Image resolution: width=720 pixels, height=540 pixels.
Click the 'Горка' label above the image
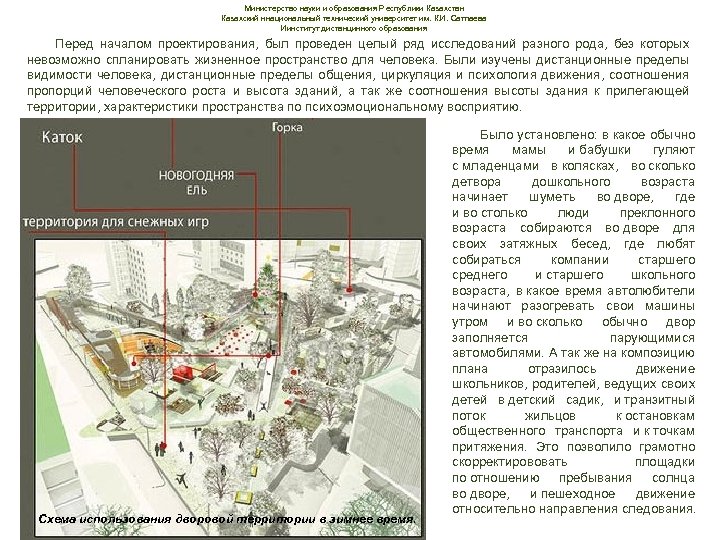pos(287,127)
